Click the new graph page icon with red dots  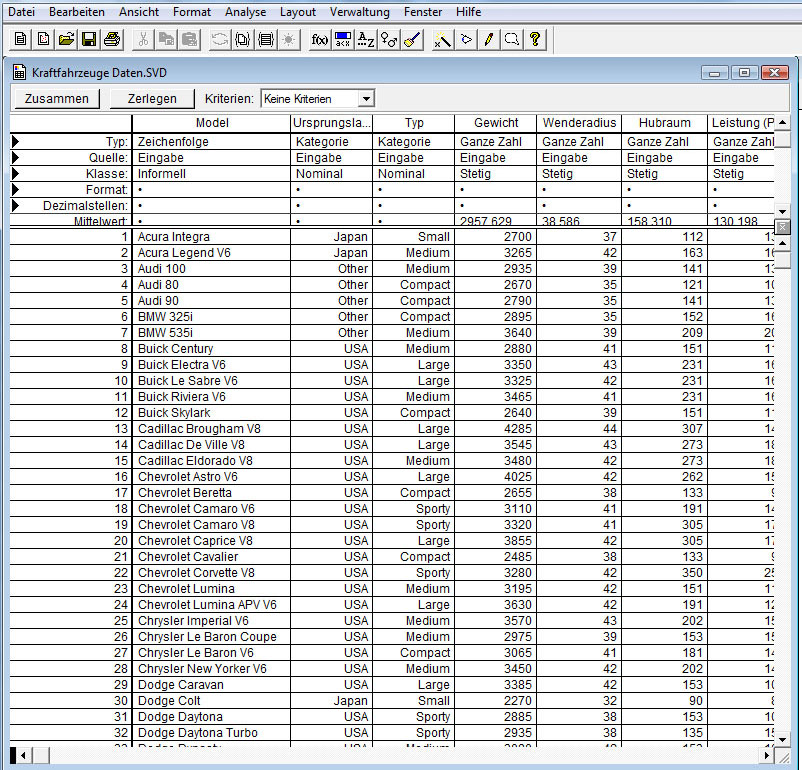pyautogui.click(x=43, y=39)
